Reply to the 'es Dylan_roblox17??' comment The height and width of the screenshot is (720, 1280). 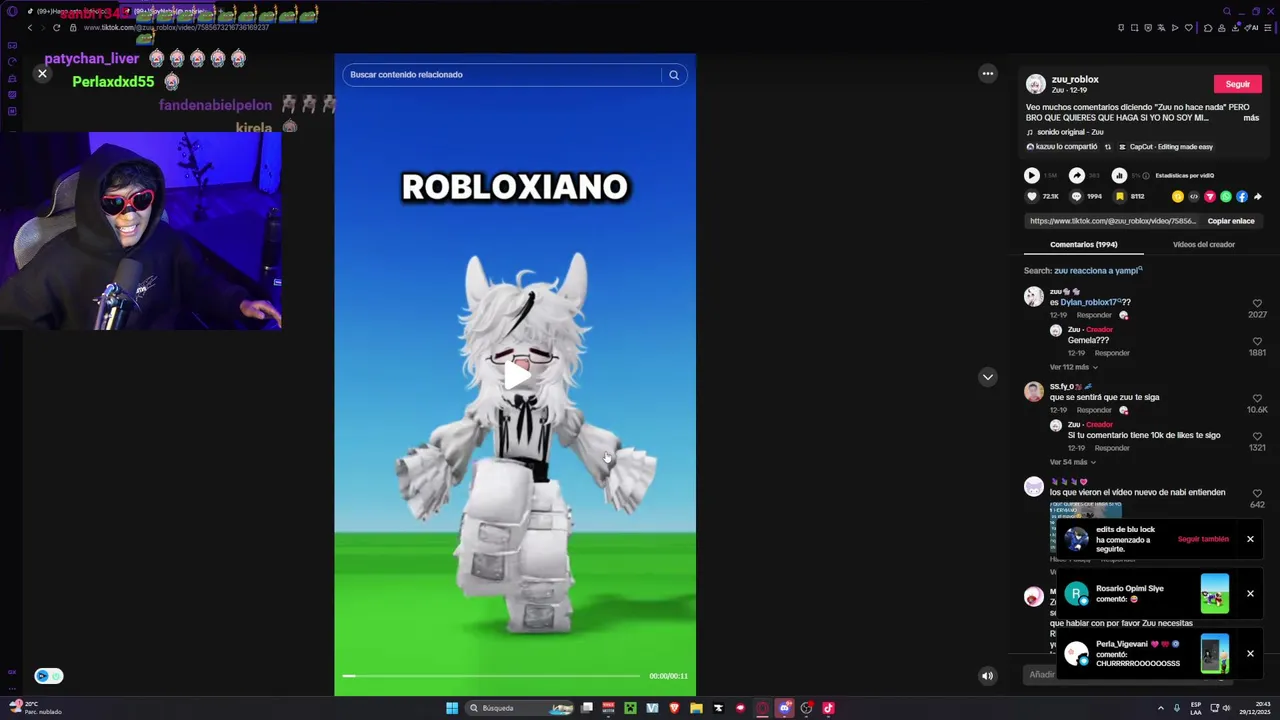tap(1094, 315)
